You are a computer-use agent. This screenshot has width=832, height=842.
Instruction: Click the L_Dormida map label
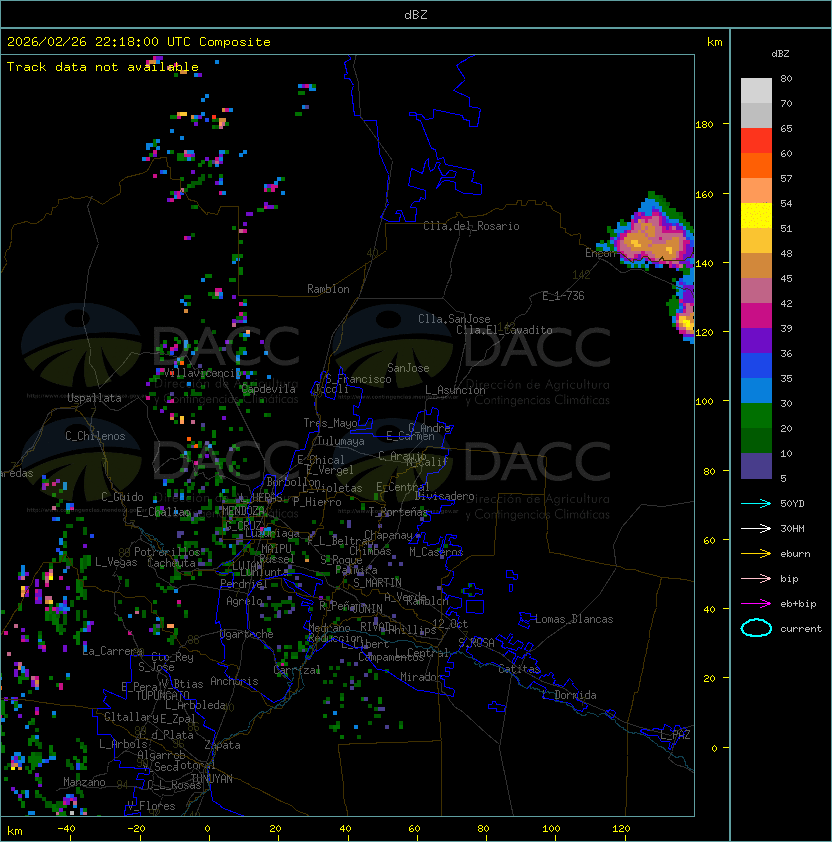point(569,695)
